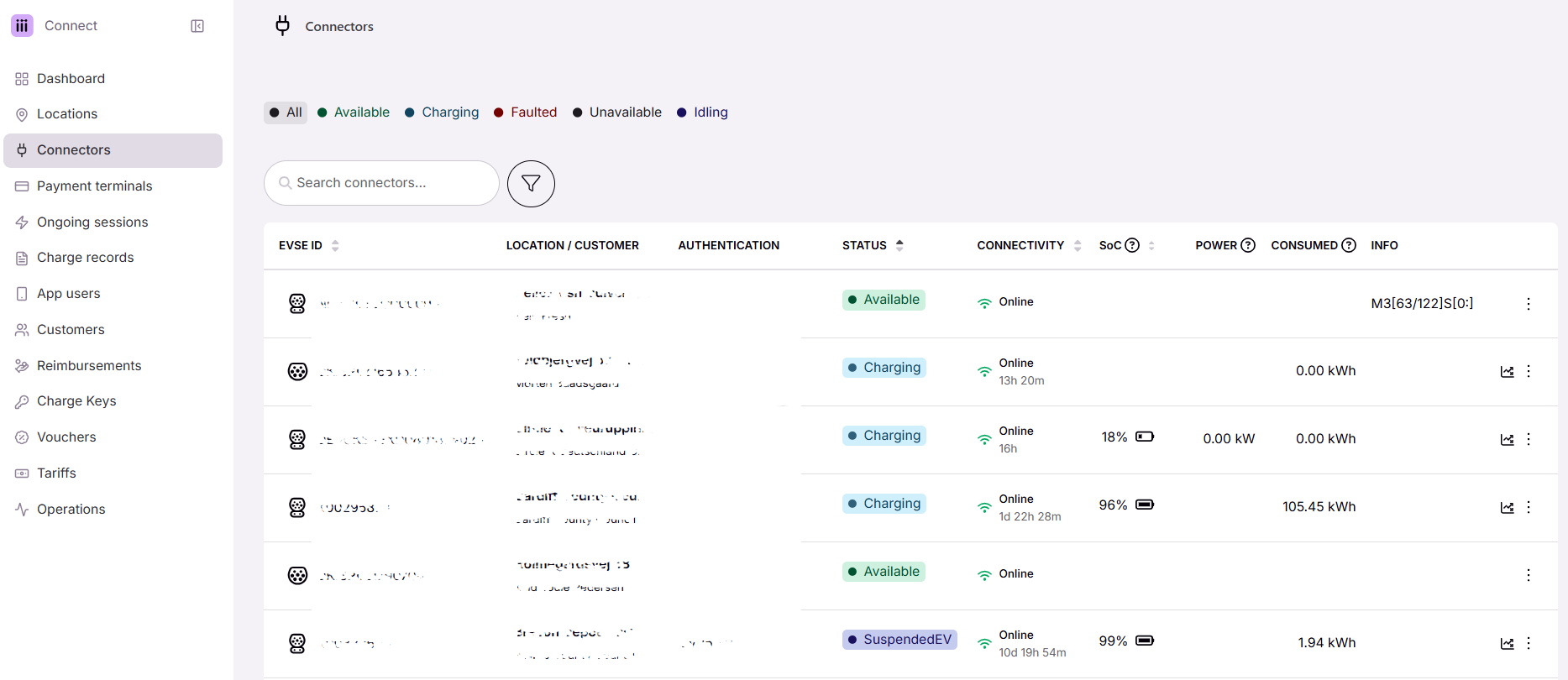This screenshot has height=680, width=1568.
Task: Click the 99% battery level icon
Action: pyautogui.click(x=1145, y=641)
